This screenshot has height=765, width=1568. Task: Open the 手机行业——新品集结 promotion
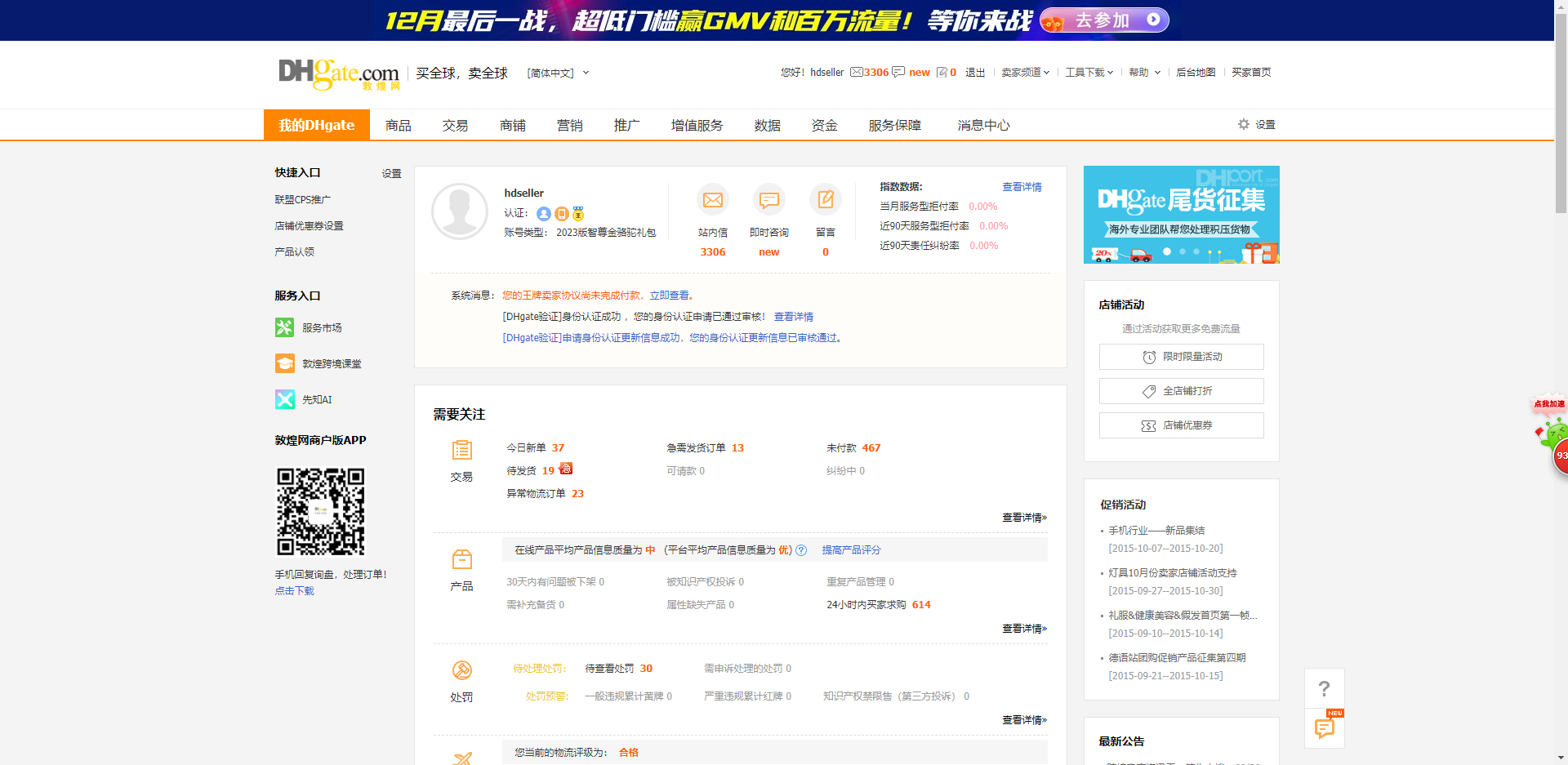(x=1156, y=531)
